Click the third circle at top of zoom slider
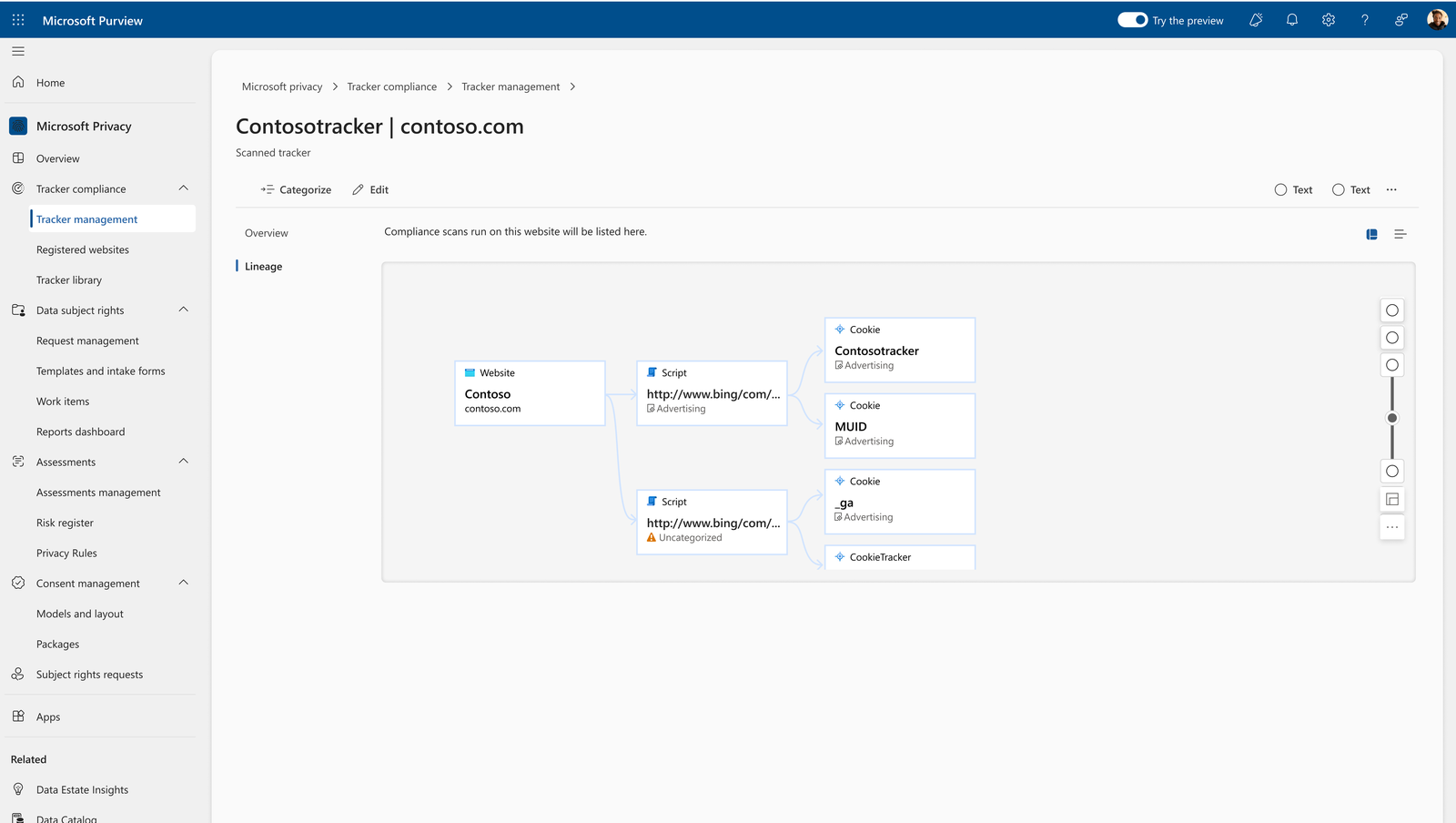The width and height of the screenshot is (1456, 823). [x=1392, y=365]
